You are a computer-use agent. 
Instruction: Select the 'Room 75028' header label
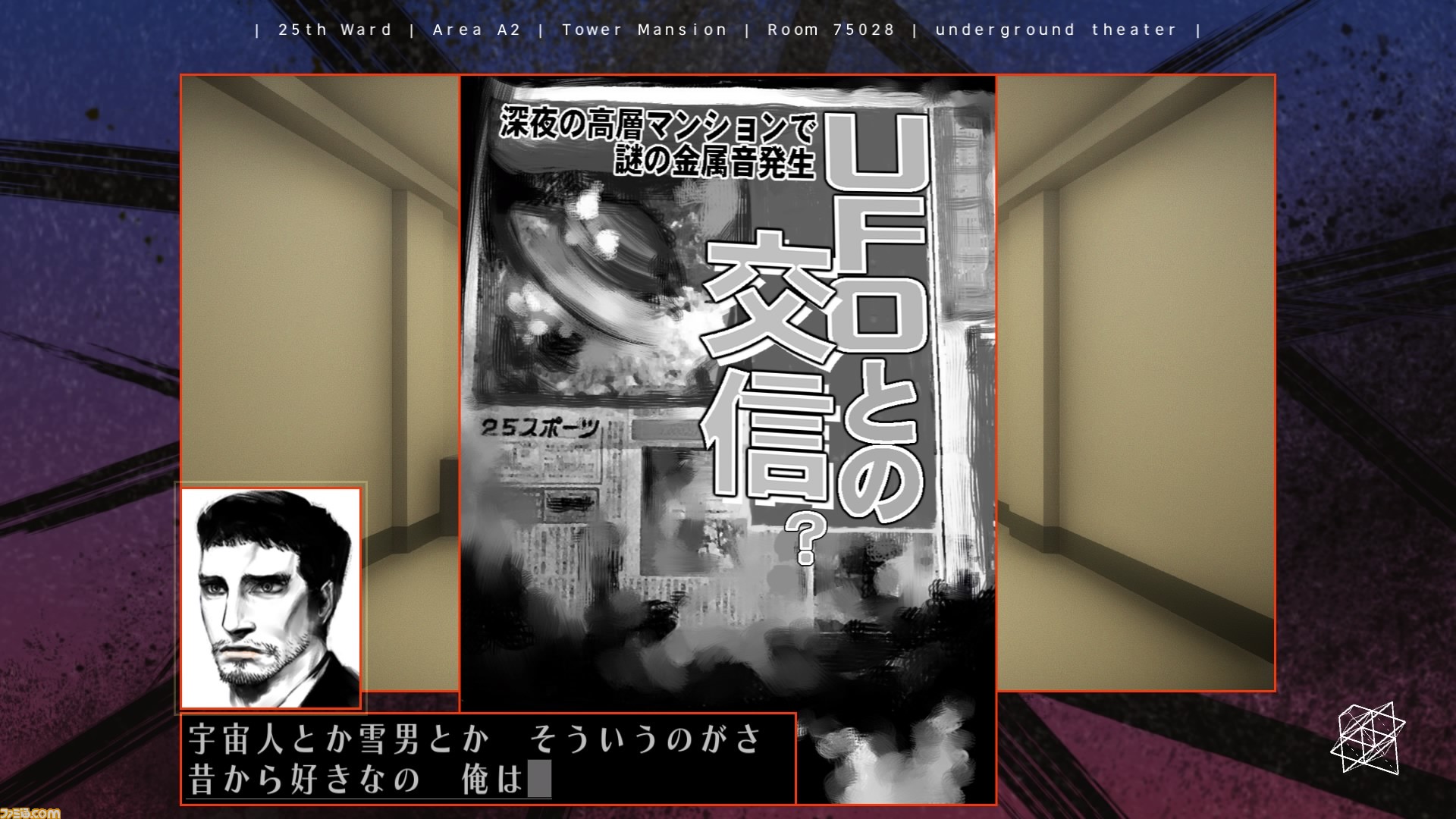pos(831,30)
